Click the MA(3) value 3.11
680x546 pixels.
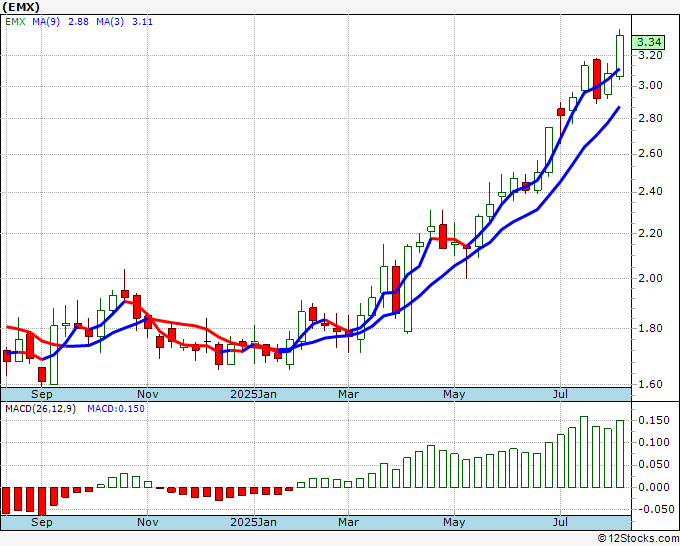click(x=142, y=22)
